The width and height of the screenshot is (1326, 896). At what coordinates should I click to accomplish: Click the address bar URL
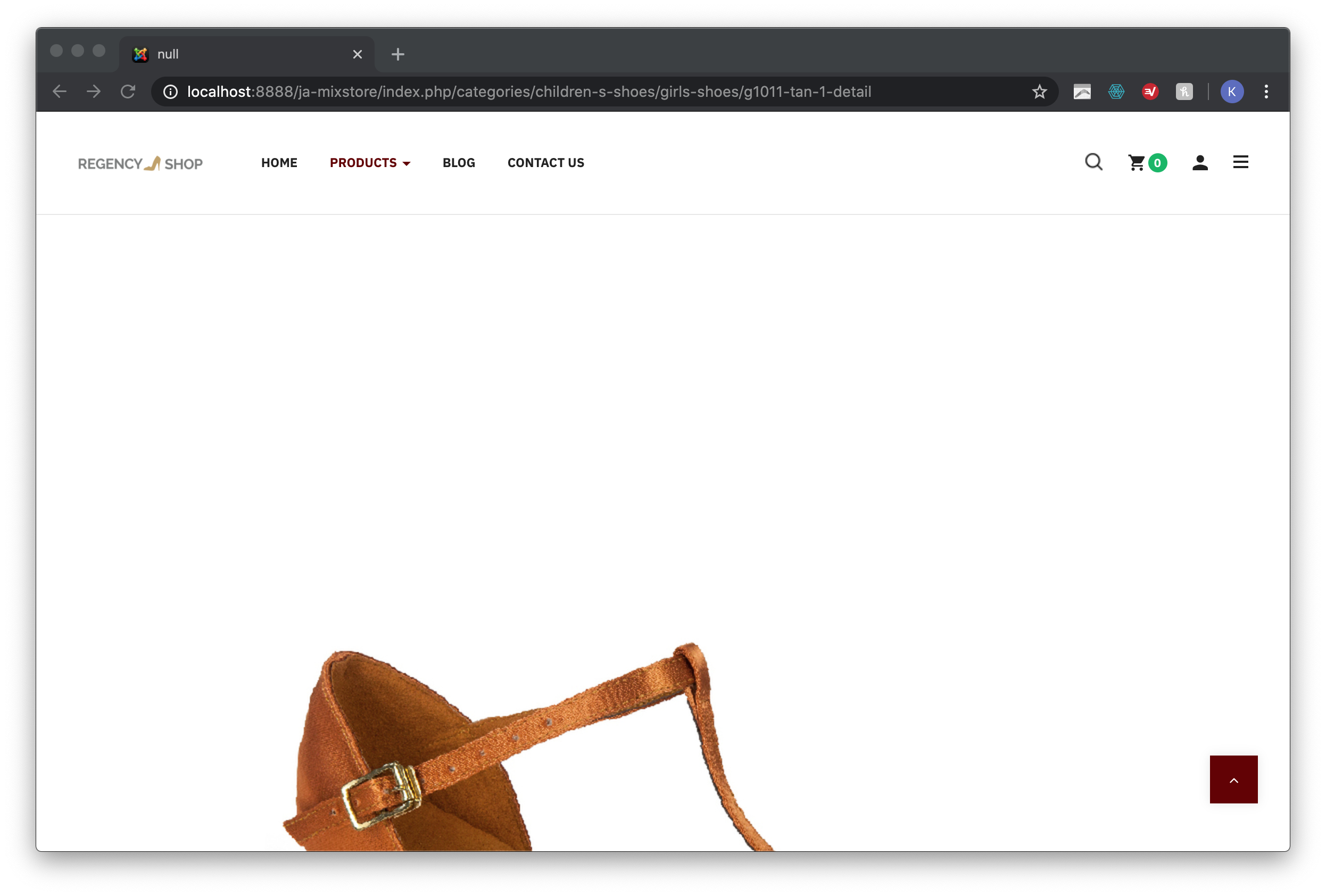coord(528,92)
